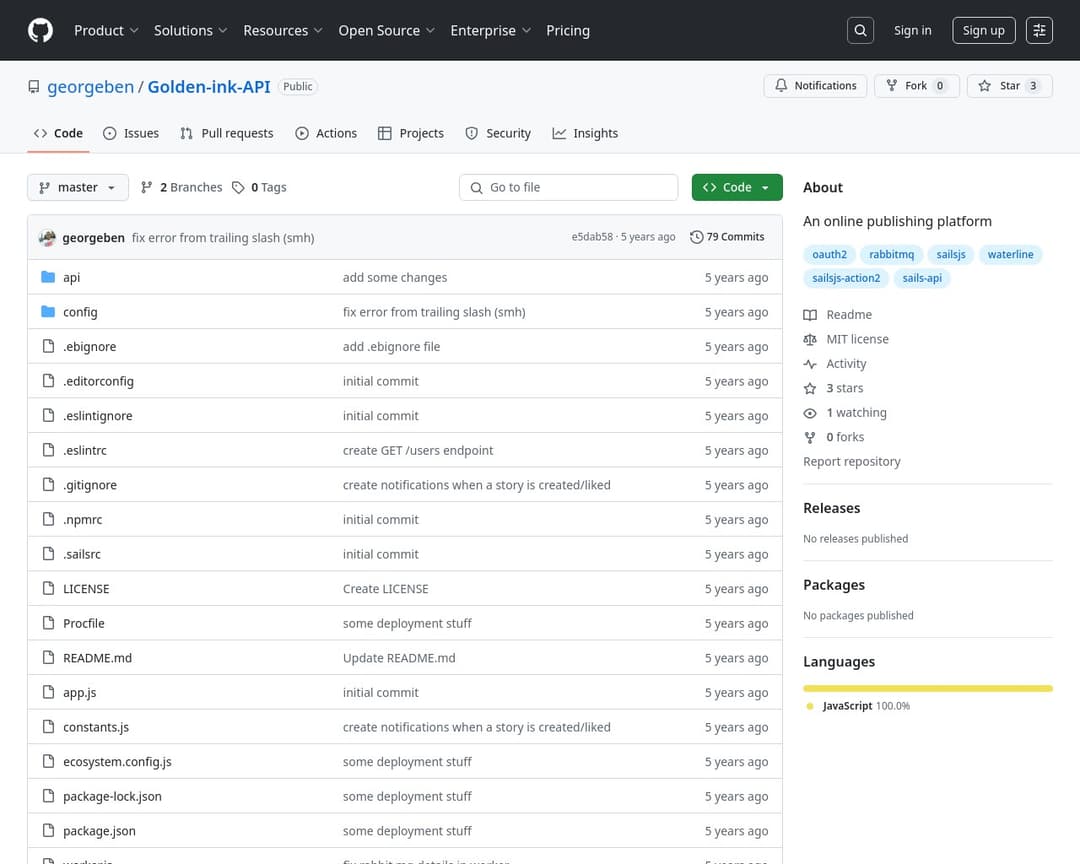
Task: Click the tag icon beside 0 Tags
Action: 238,187
